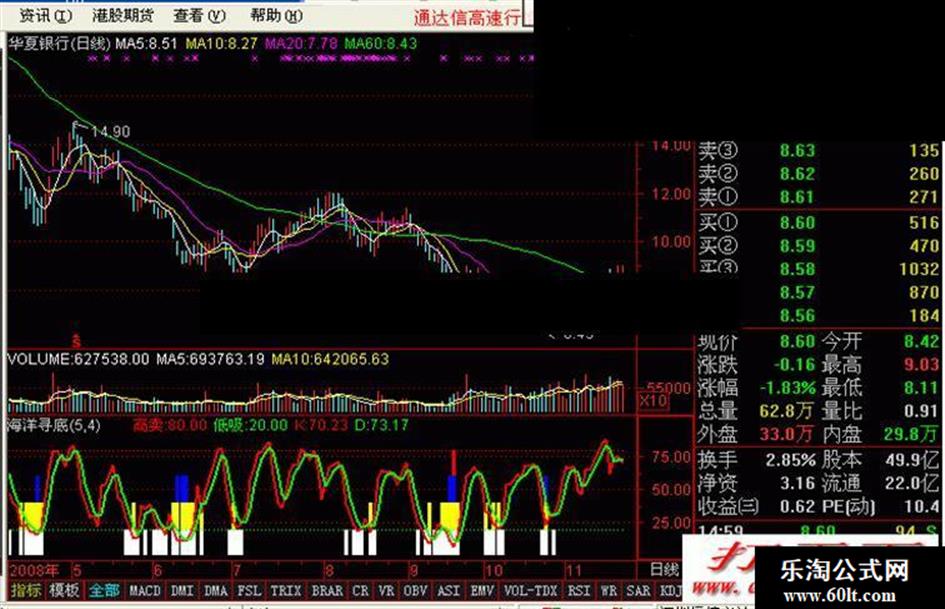Click the MA5:8.51 label

(146, 43)
